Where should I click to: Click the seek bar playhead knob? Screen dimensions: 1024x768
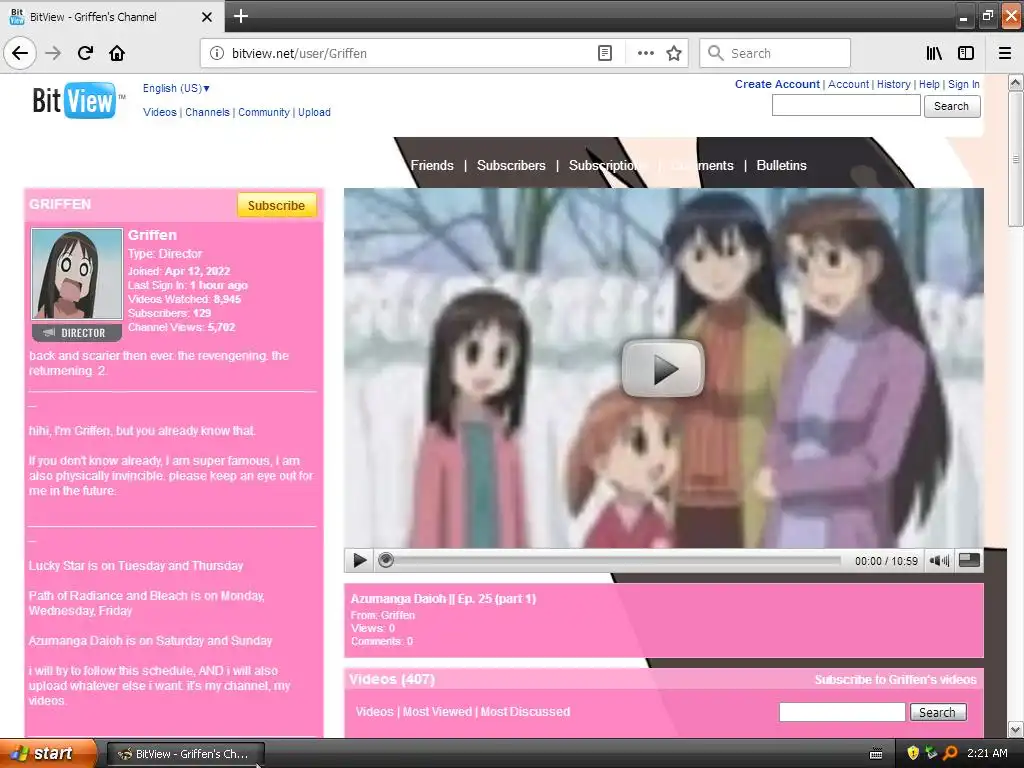click(386, 560)
